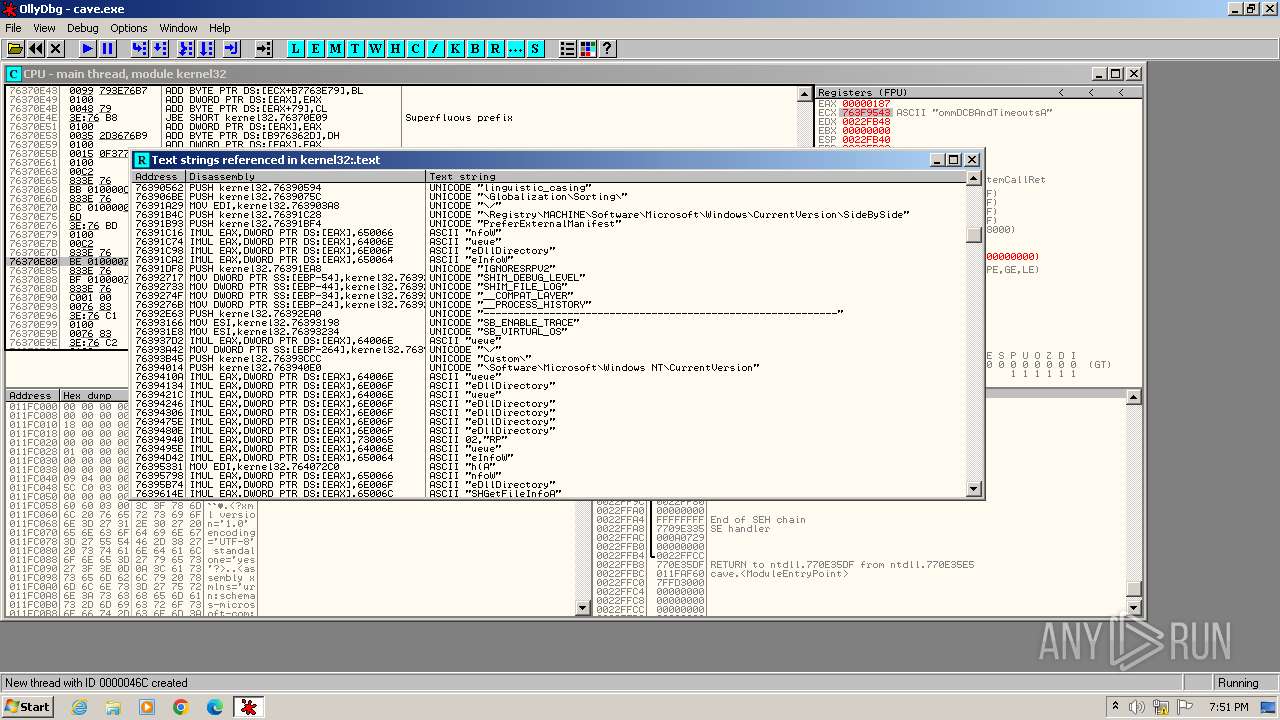Show Breakpoints window with B button

point(476,48)
